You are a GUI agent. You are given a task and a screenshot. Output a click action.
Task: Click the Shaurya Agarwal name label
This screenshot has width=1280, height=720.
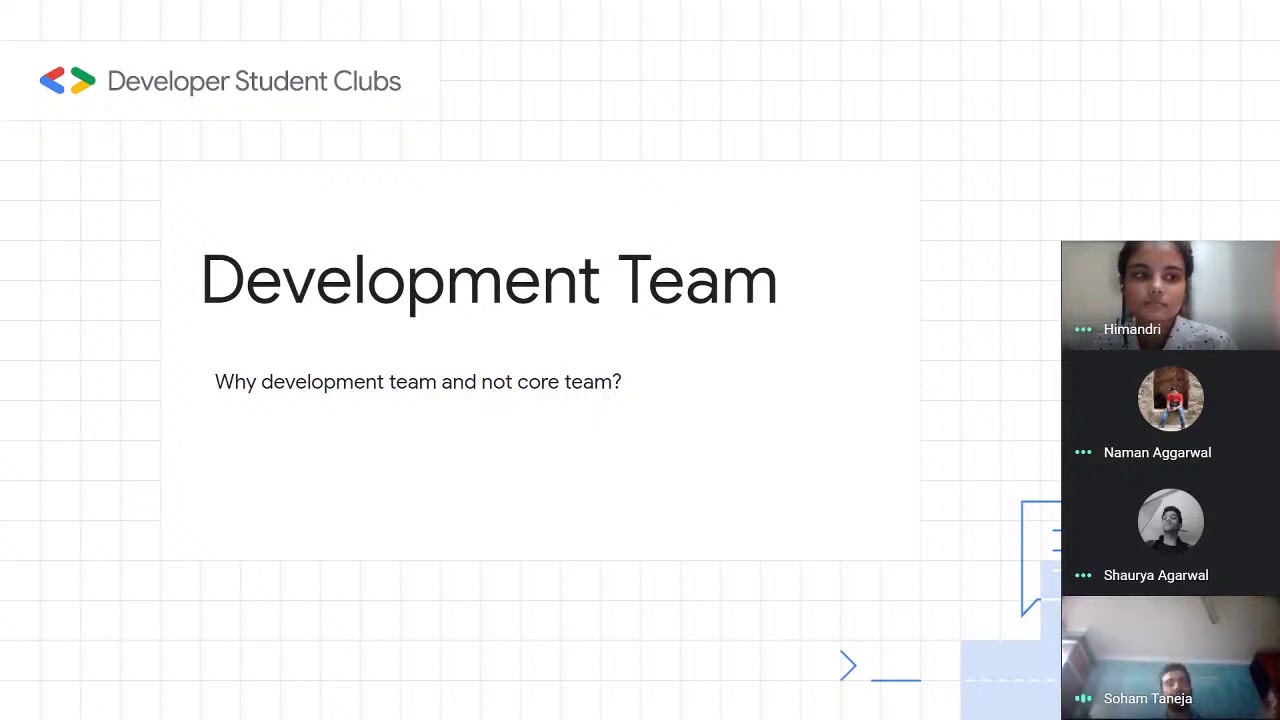[1156, 575]
